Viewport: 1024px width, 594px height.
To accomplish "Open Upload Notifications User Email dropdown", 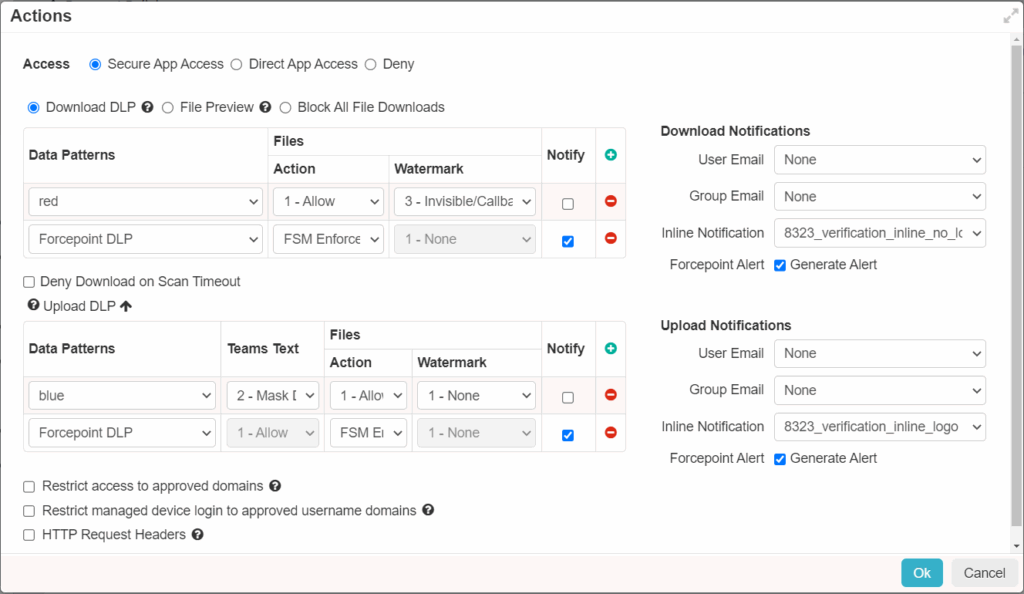I will (879, 353).
